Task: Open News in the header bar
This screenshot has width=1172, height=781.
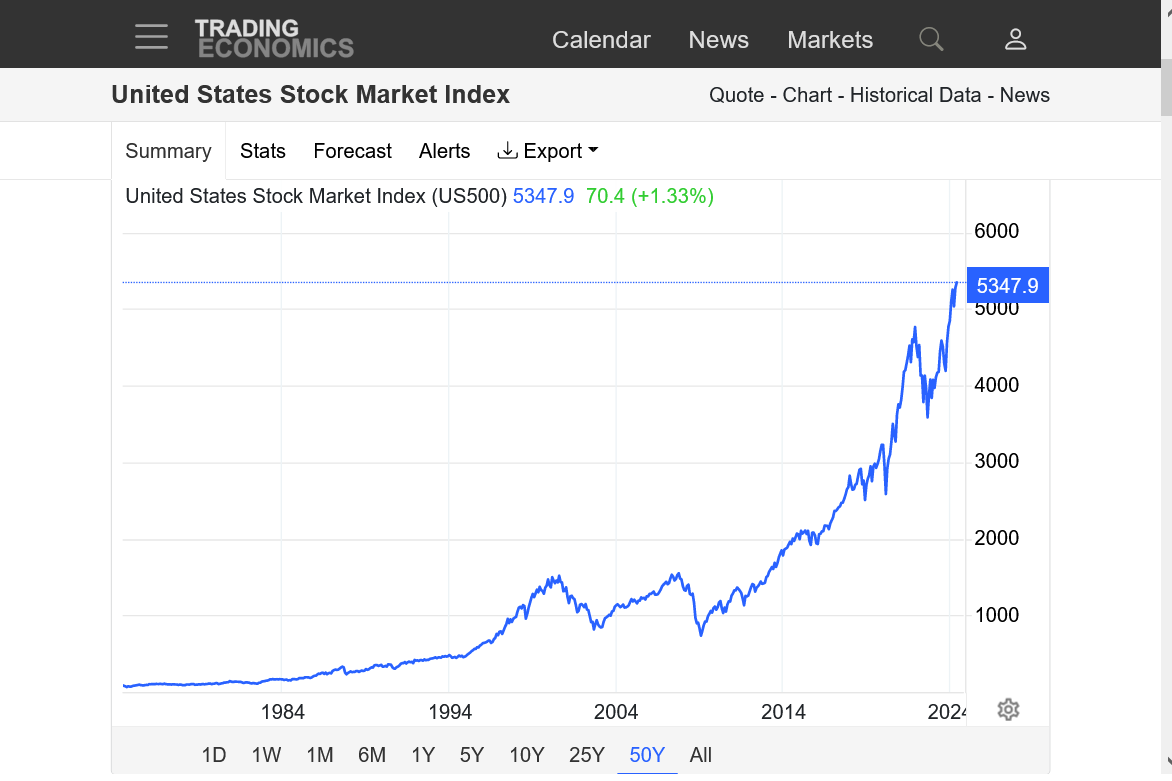Action: 718,40
